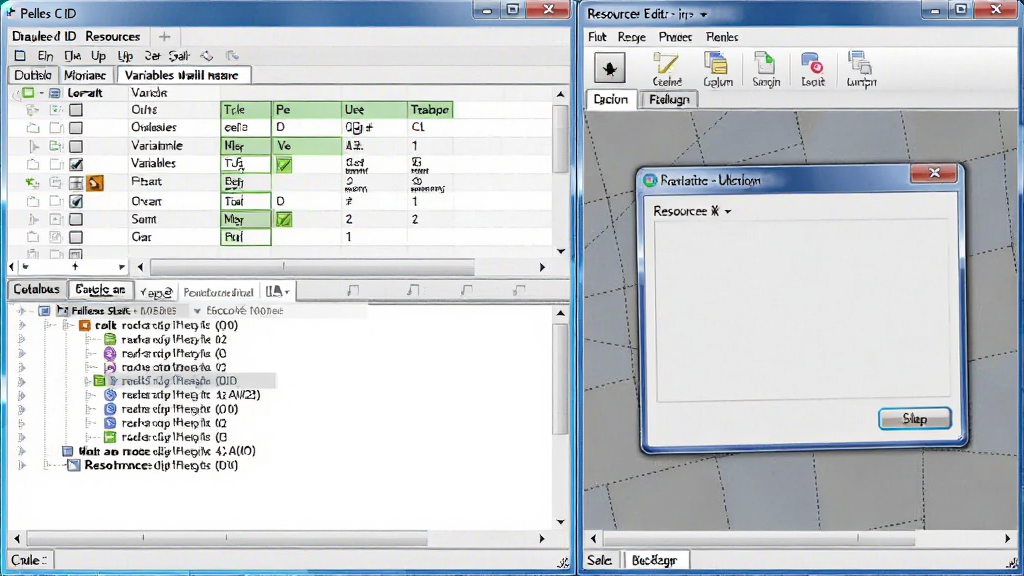The height and width of the screenshot is (576, 1024).
Task: Click the stacked yellow windows toolbar icon
Action: click(x=716, y=63)
